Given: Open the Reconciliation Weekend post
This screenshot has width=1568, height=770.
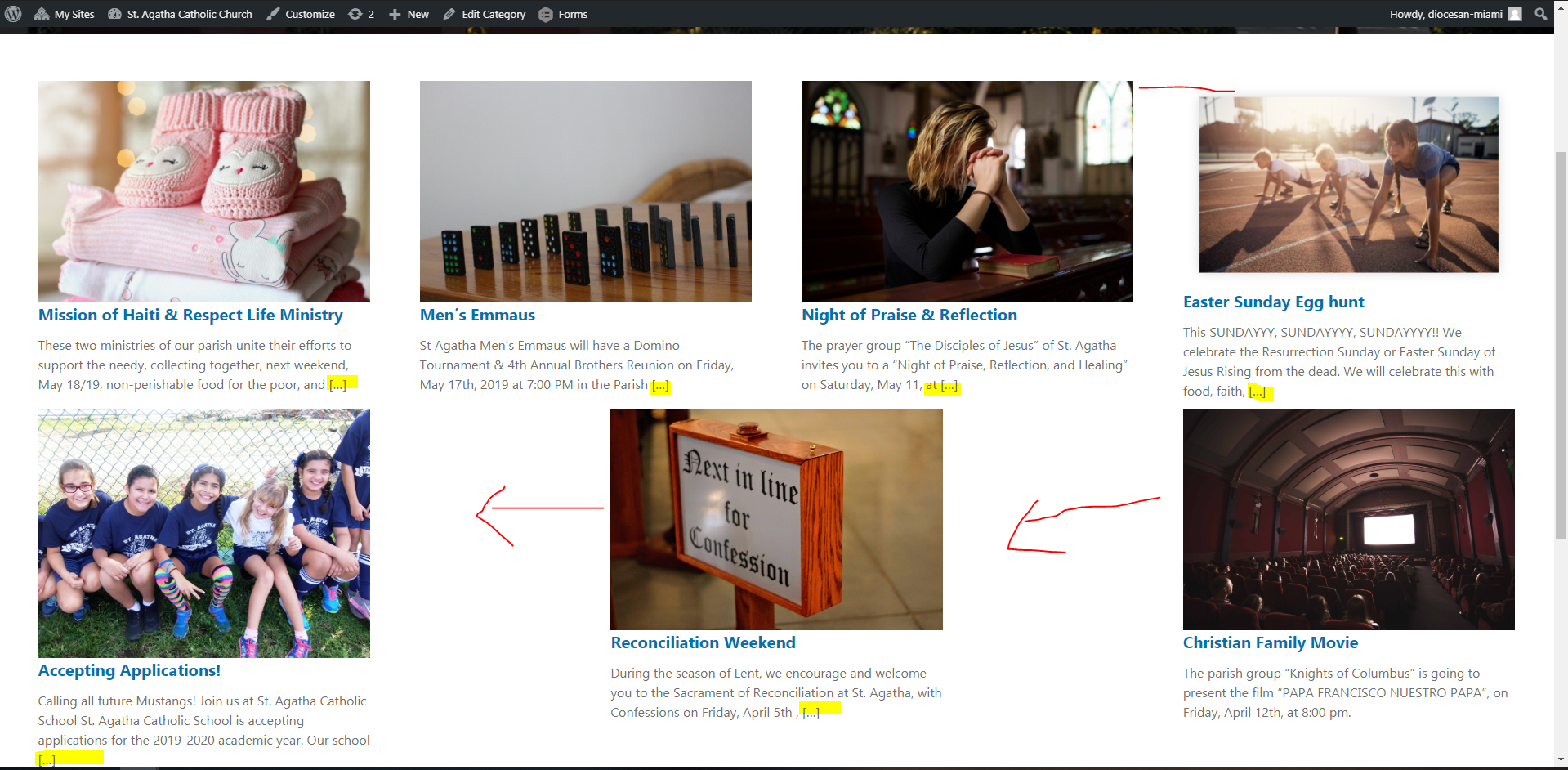Looking at the screenshot, I should tap(703, 642).
